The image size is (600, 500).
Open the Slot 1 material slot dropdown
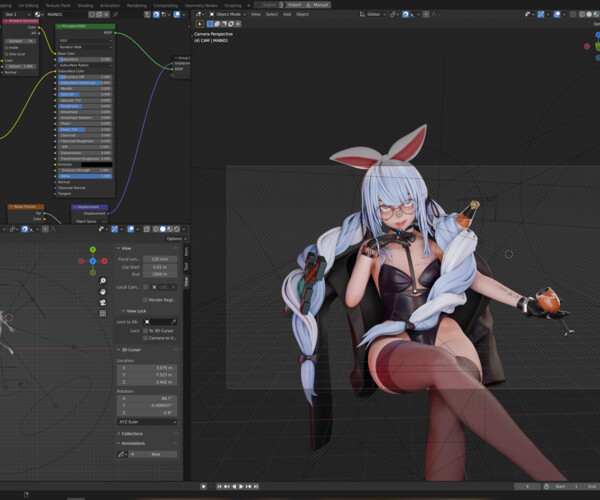coord(17,15)
